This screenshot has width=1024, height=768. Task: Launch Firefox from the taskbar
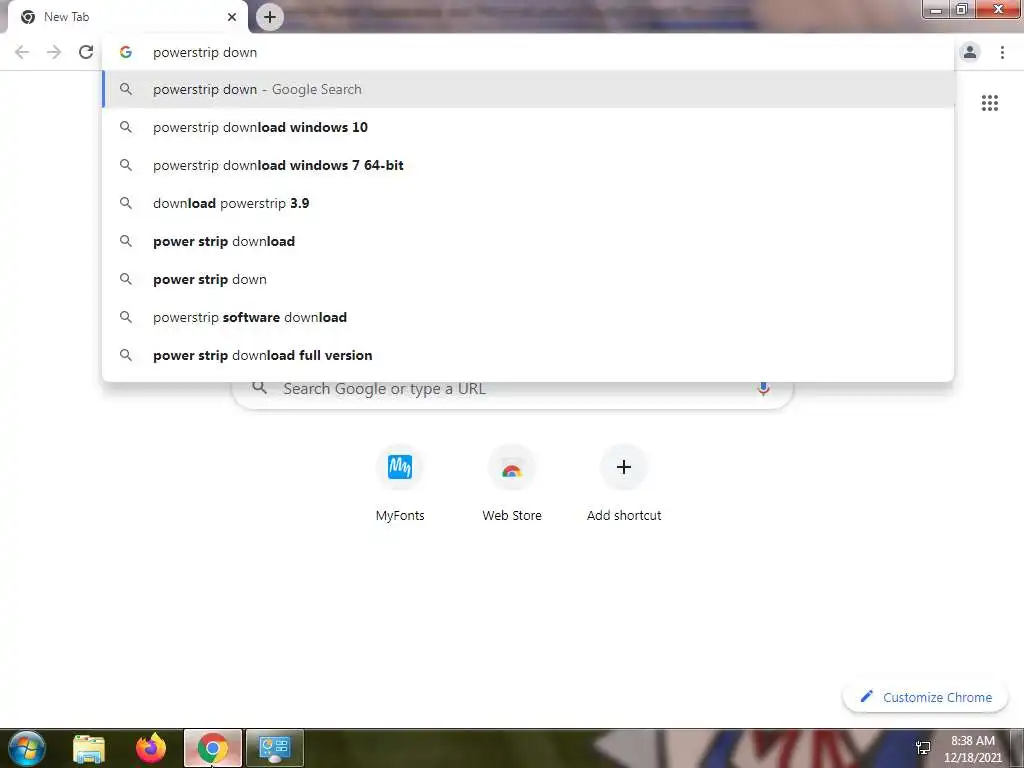(x=151, y=748)
